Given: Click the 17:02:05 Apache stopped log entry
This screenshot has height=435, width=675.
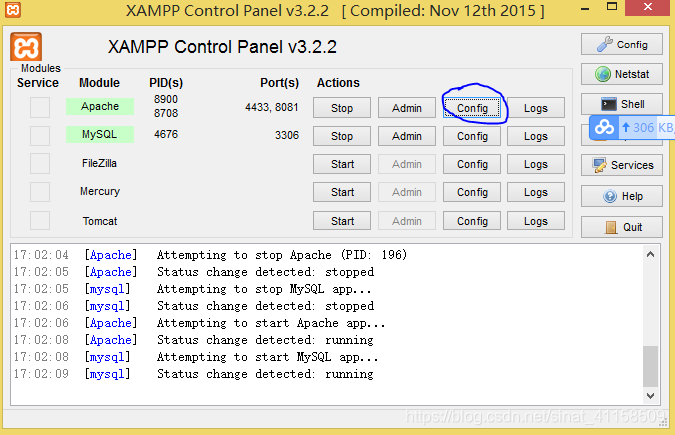Looking at the screenshot, I should pos(194,272).
